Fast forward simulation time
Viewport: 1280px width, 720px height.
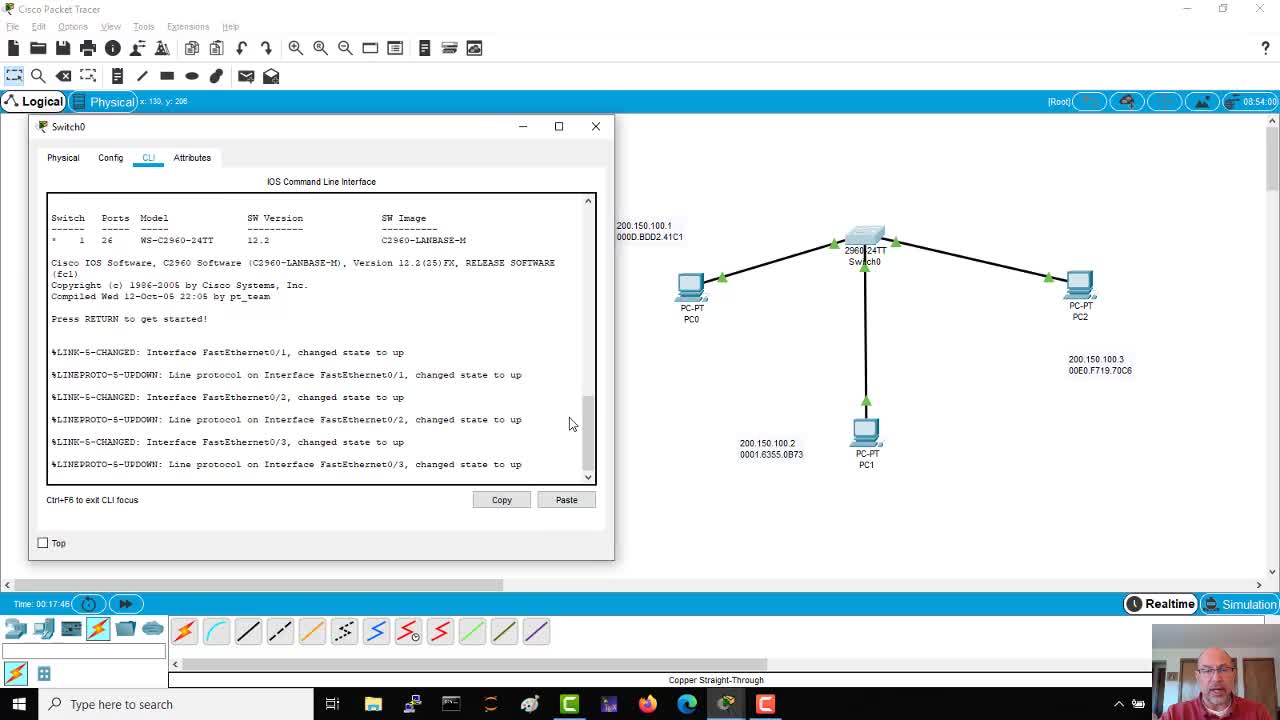(125, 604)
